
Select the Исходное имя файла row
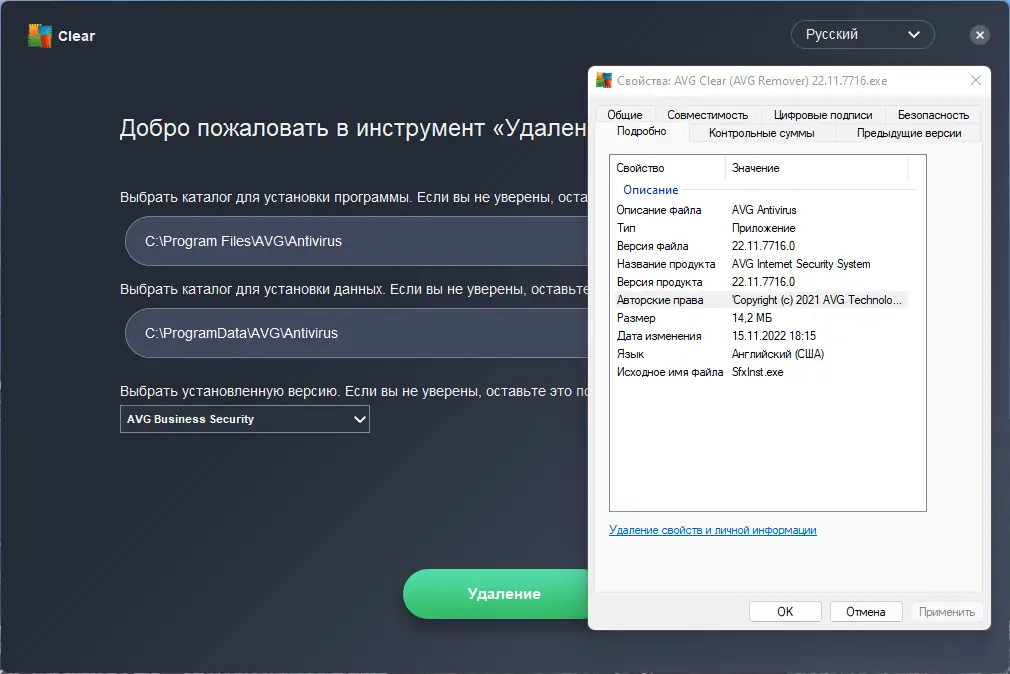point(760,372)
